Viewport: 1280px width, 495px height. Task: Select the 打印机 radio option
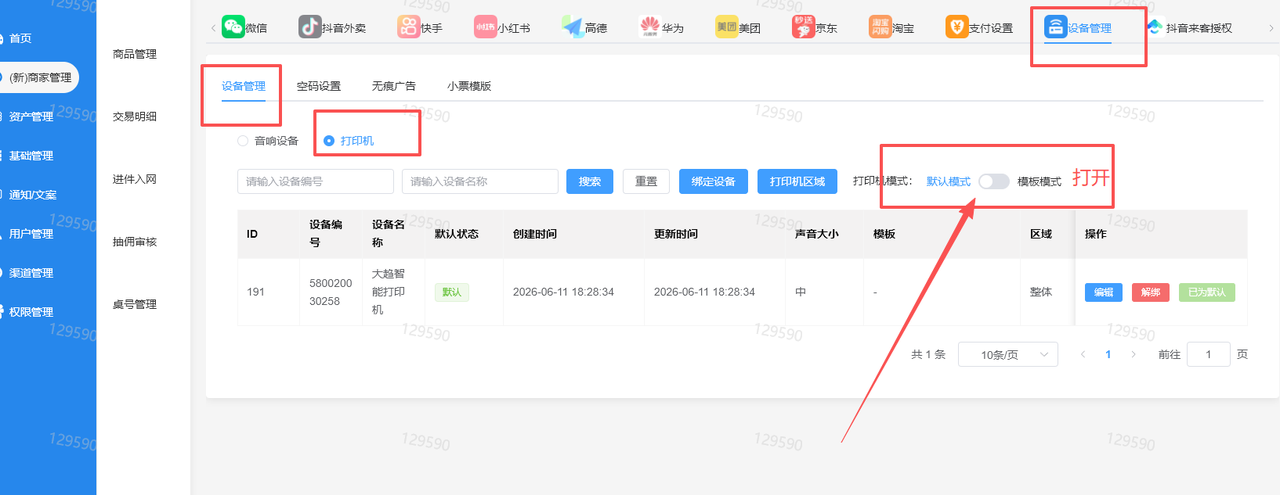point(329,141)
